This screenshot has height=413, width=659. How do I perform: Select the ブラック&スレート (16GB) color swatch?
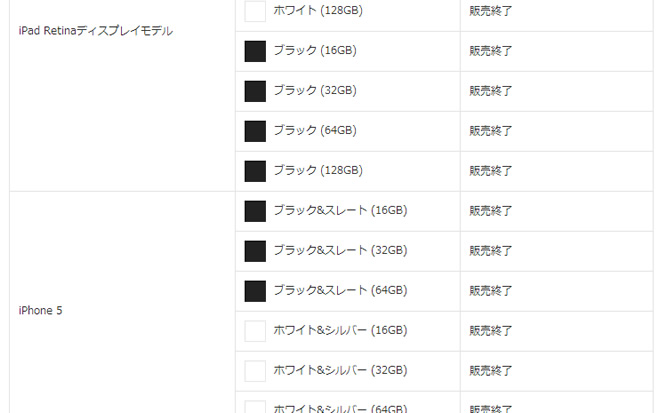pyautogui.click(x=255, y=211)
